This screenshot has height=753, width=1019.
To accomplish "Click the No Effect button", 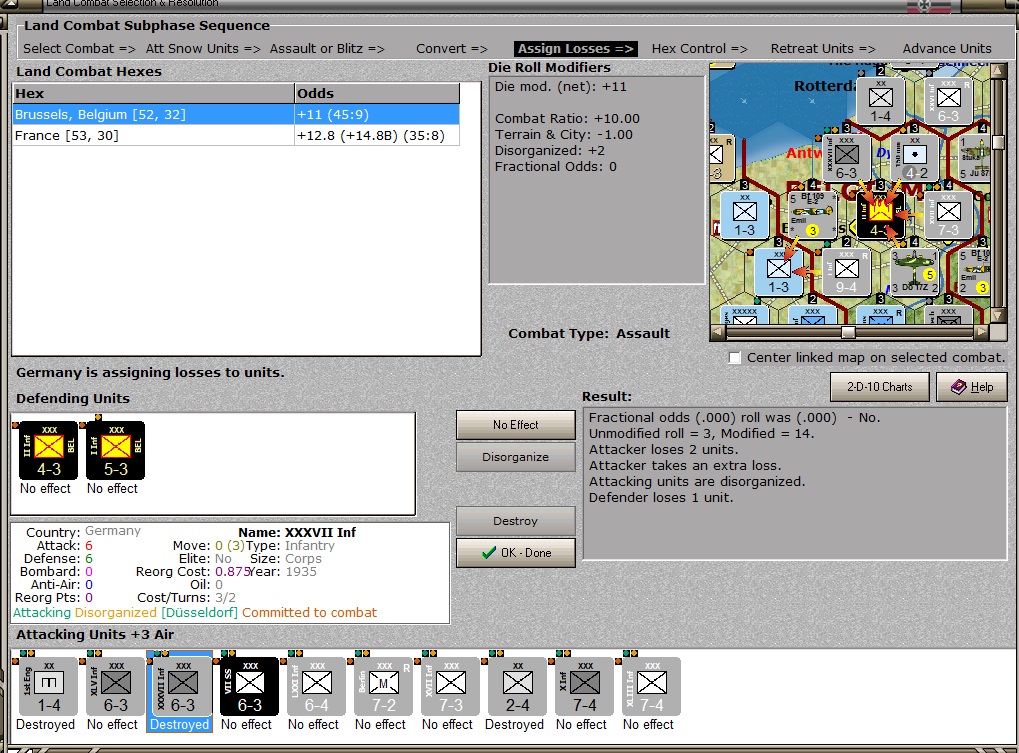I will tap(515, 425).
